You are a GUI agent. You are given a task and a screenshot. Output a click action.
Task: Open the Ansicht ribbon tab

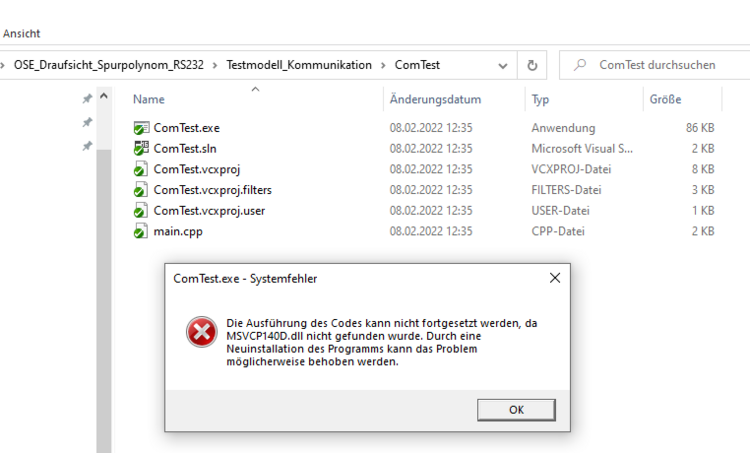point(21,33)
